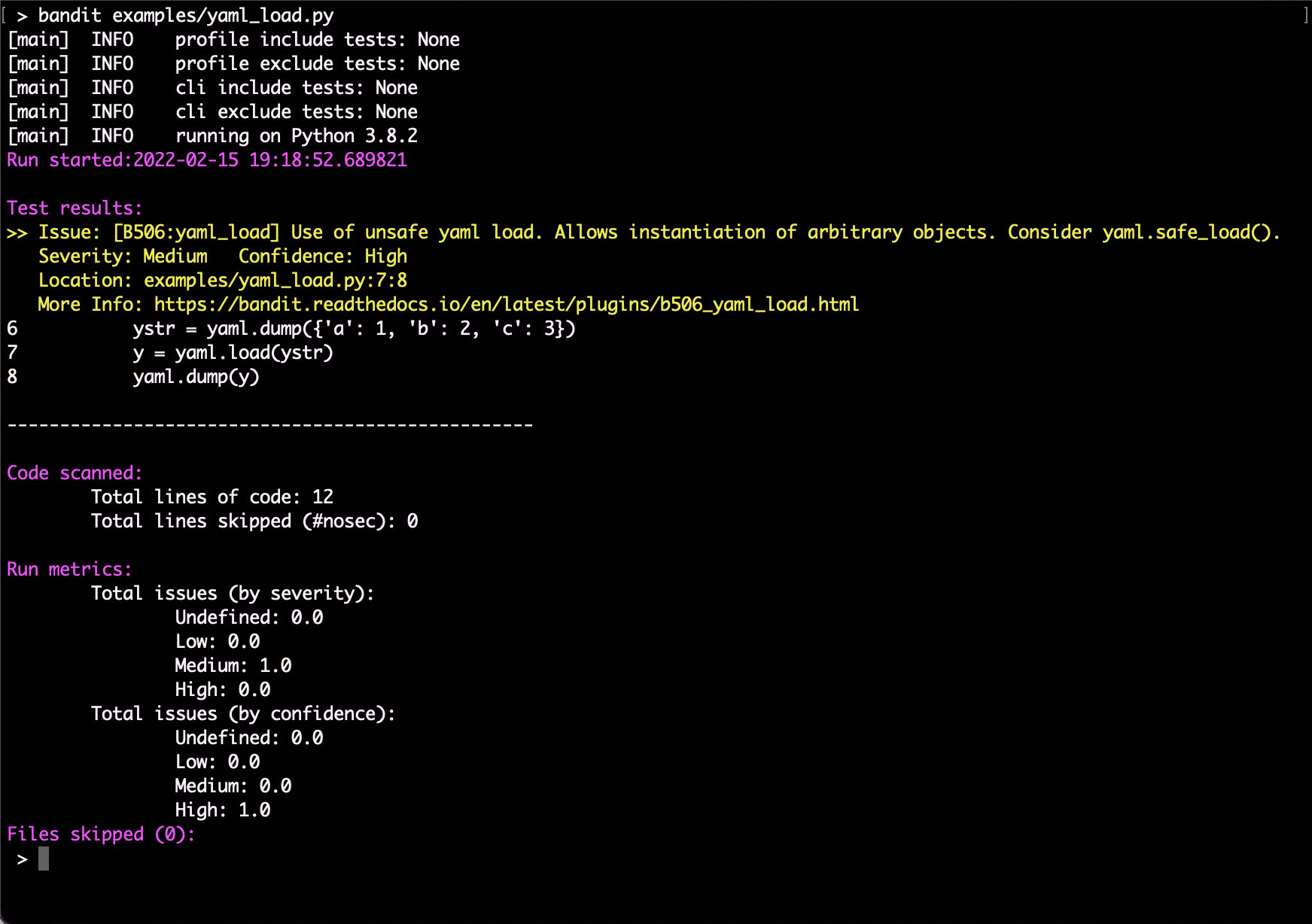Click the command 'bandit examples/yaml_load.py'
The image size is (1312, 924).
pyautogui.click(x=186, y=16)
